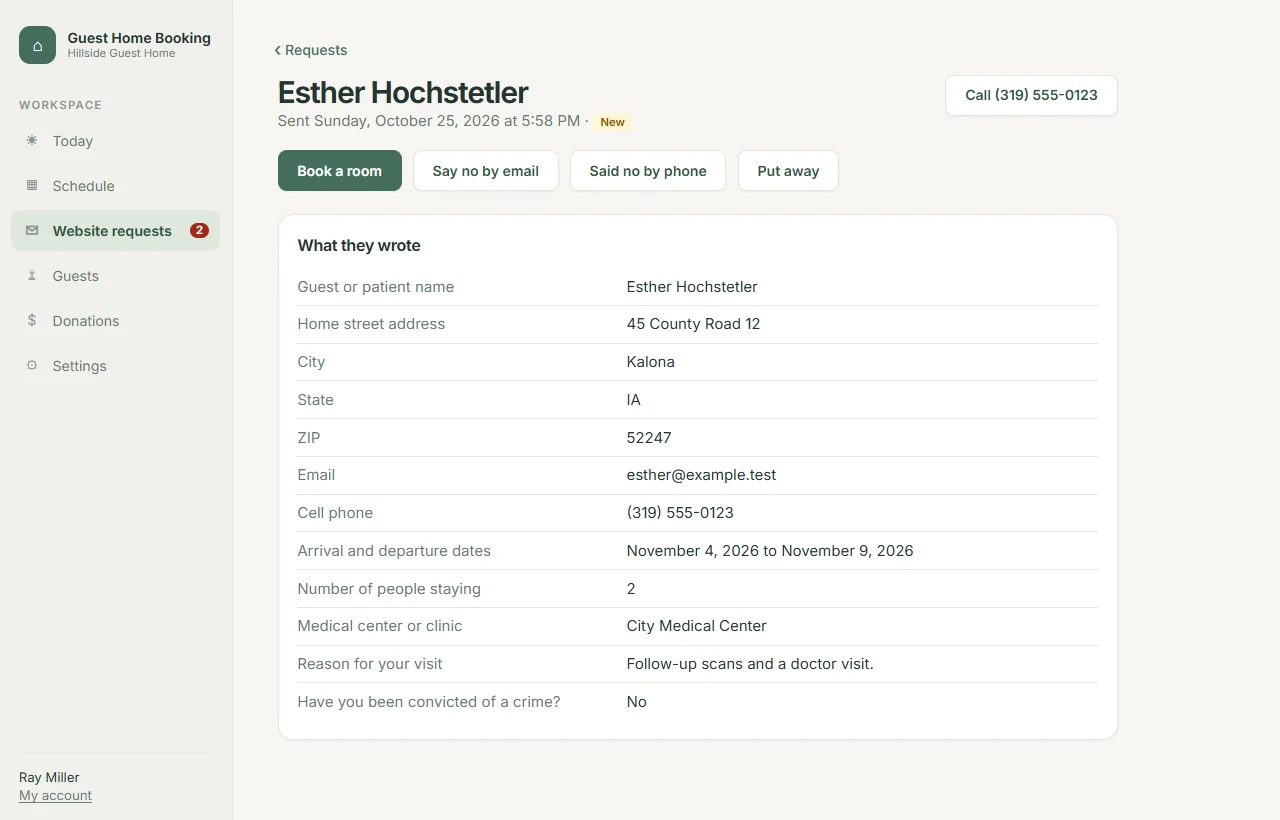This screenshot has height=820, width=1280.
Task: Open the Guests list
Action: (115, 276)
